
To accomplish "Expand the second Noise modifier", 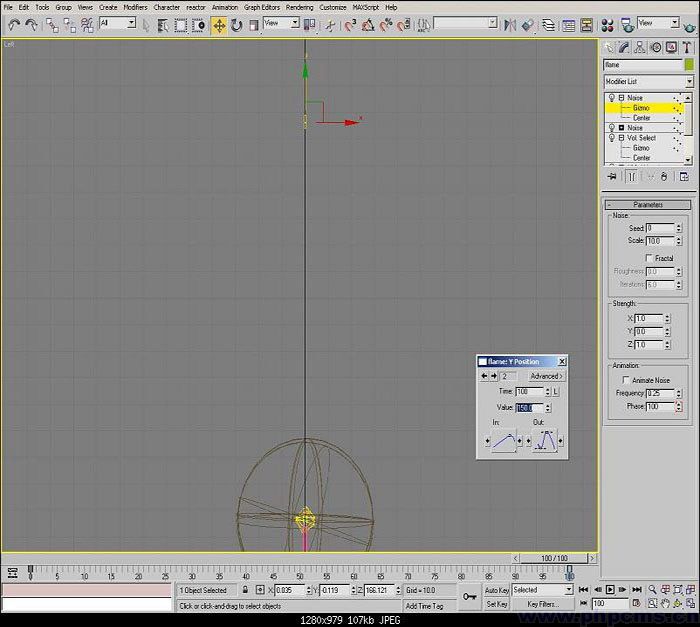I will (621, 128).
